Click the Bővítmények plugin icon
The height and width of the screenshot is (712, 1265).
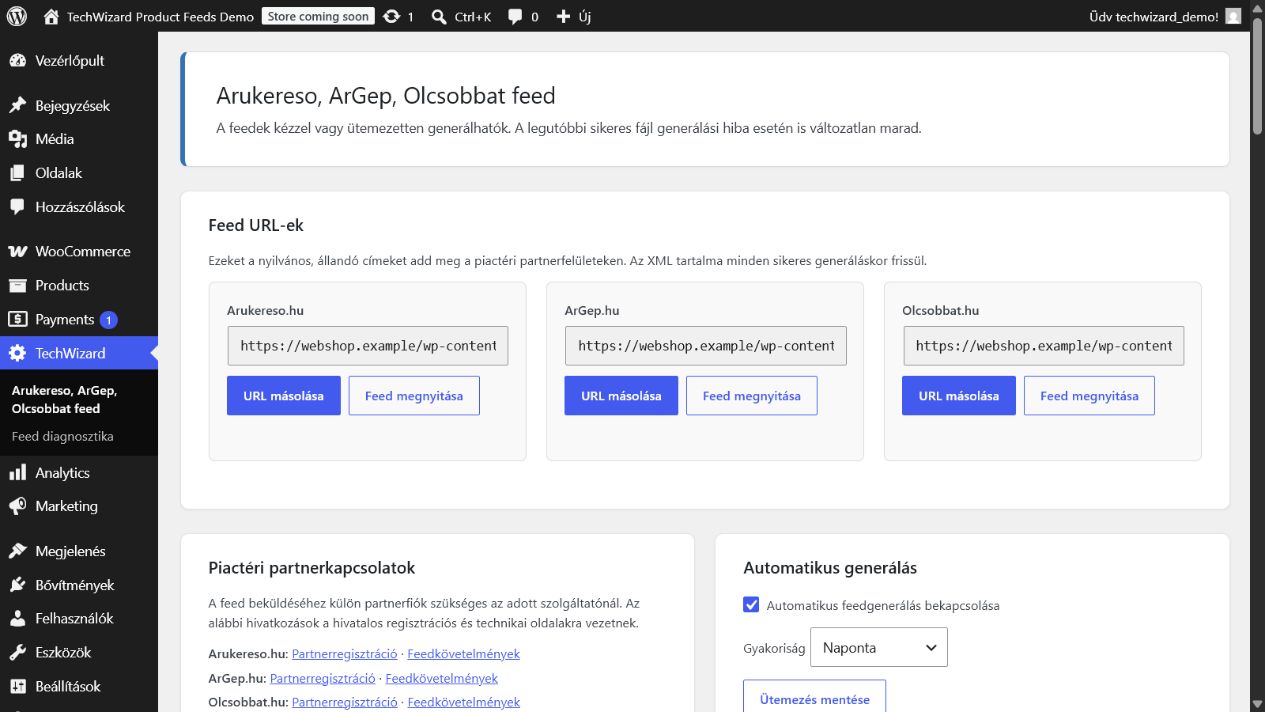click(x=17, y=585)
